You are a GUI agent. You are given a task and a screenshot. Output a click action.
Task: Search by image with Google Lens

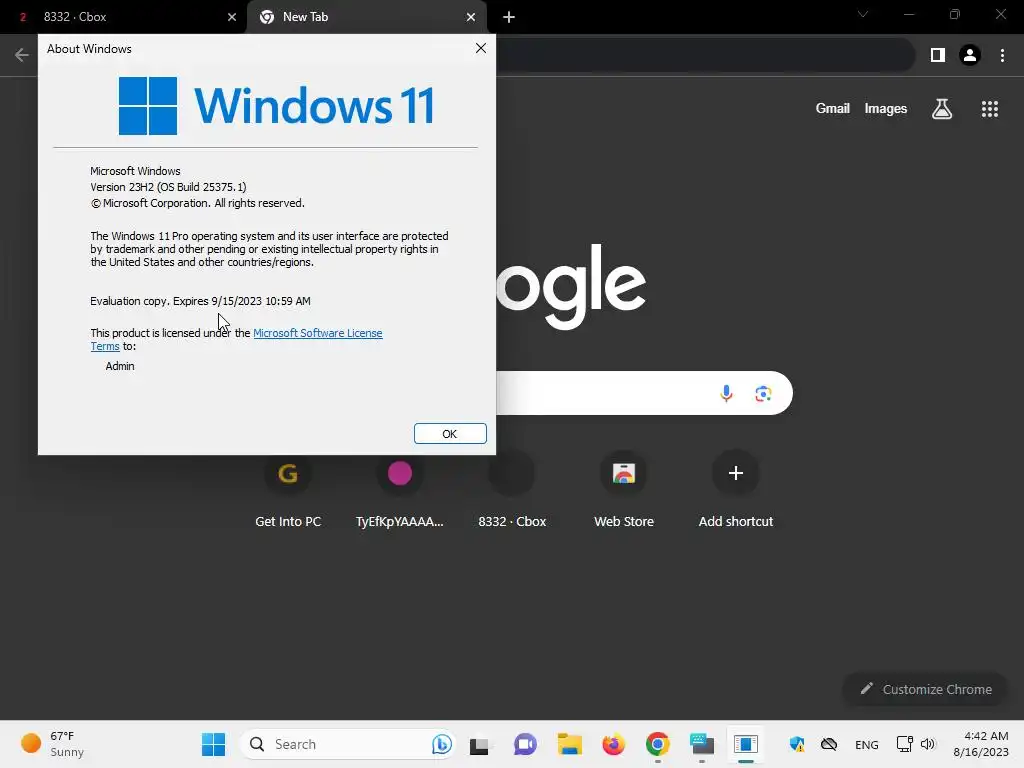(763, 393)
